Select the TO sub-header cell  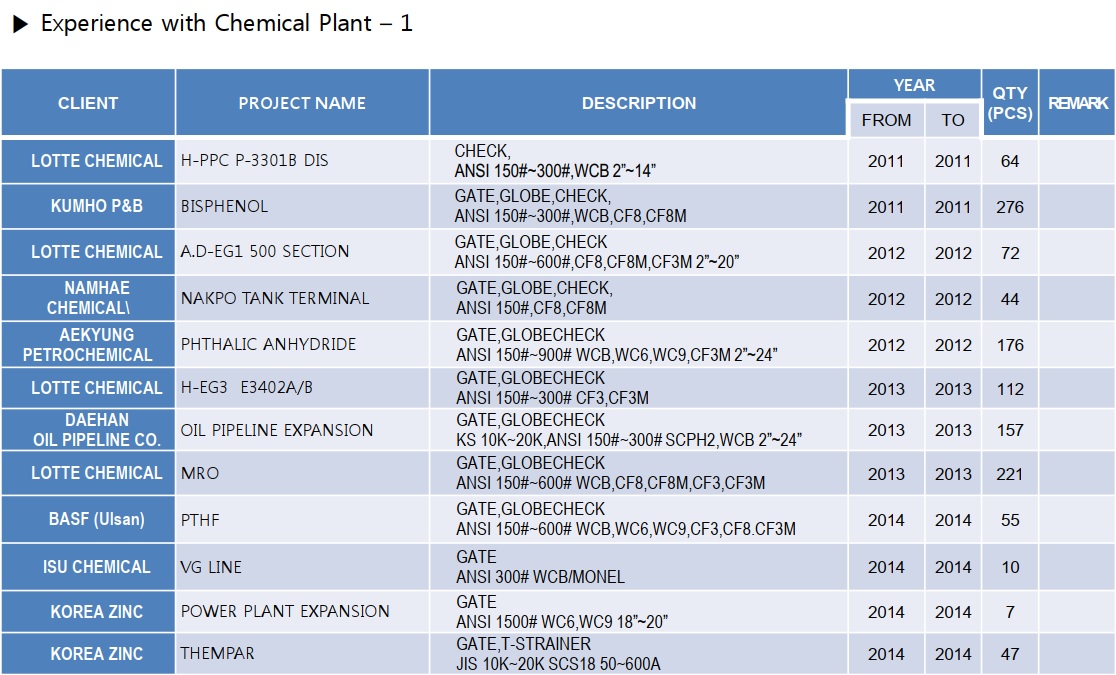pyautogui.click(x=953, y=120)
